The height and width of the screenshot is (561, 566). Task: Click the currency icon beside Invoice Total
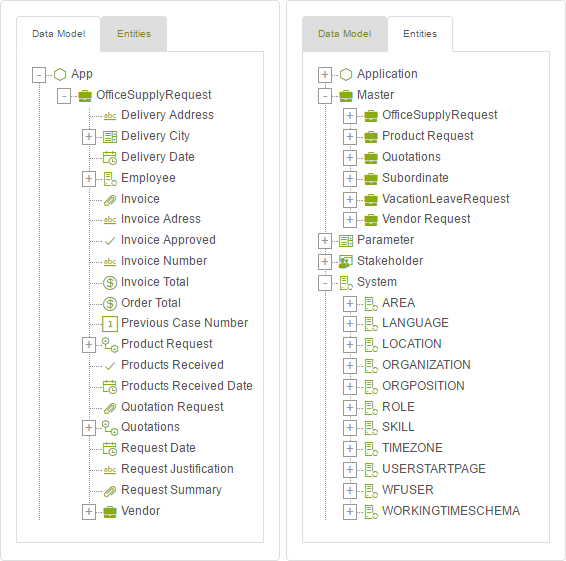pyautogui.click(x=110, y=283)
